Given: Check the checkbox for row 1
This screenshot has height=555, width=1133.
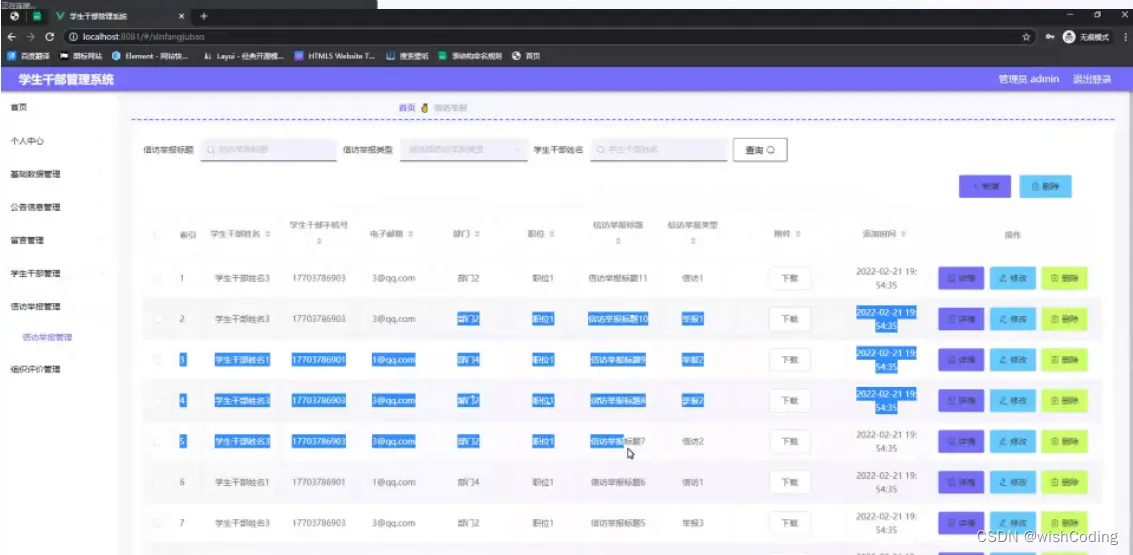Looking at the screenshot, I should point(158,278).
